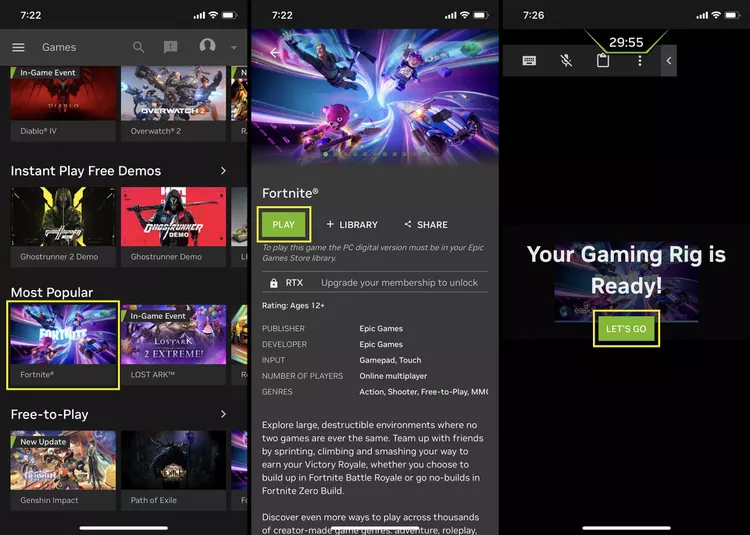750x535 pixels.
Task: Expand the account dropdown arrow
Action: (x=234, y=47)
